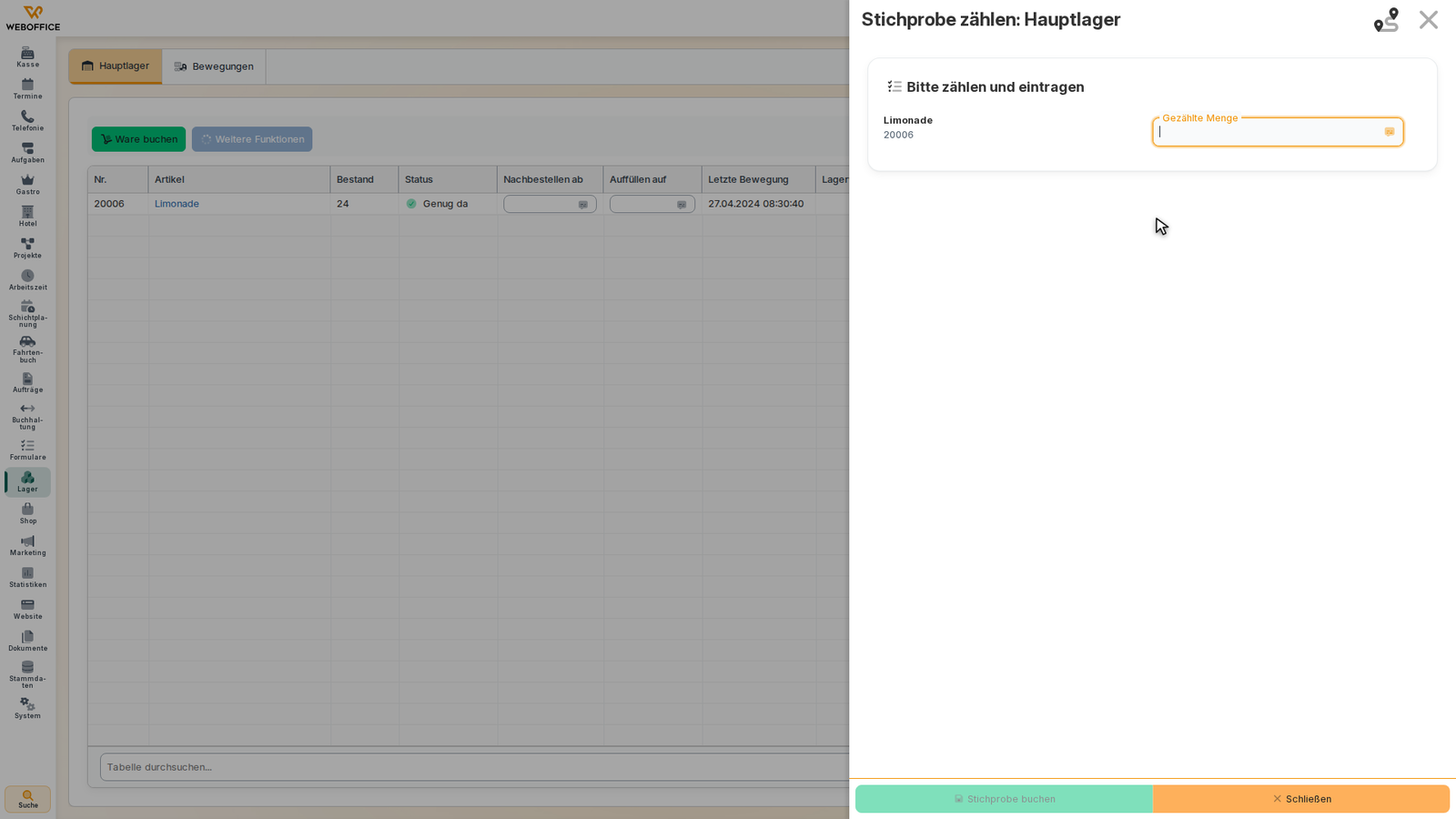Open the Kasse module in sidebar
This screenshot has width=1456, height=819.
click(27, 57)
